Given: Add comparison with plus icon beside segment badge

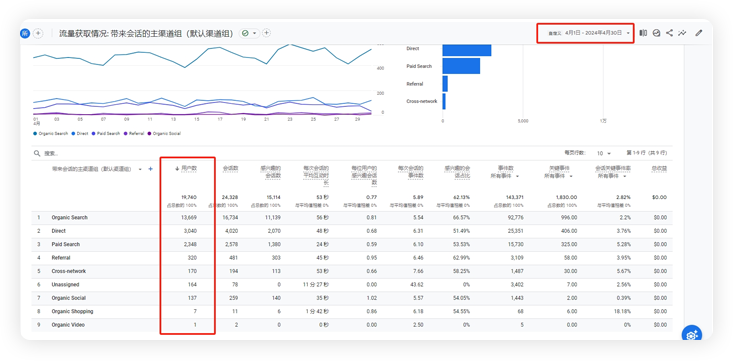Looking at the screenshot, I should [38, 33].
